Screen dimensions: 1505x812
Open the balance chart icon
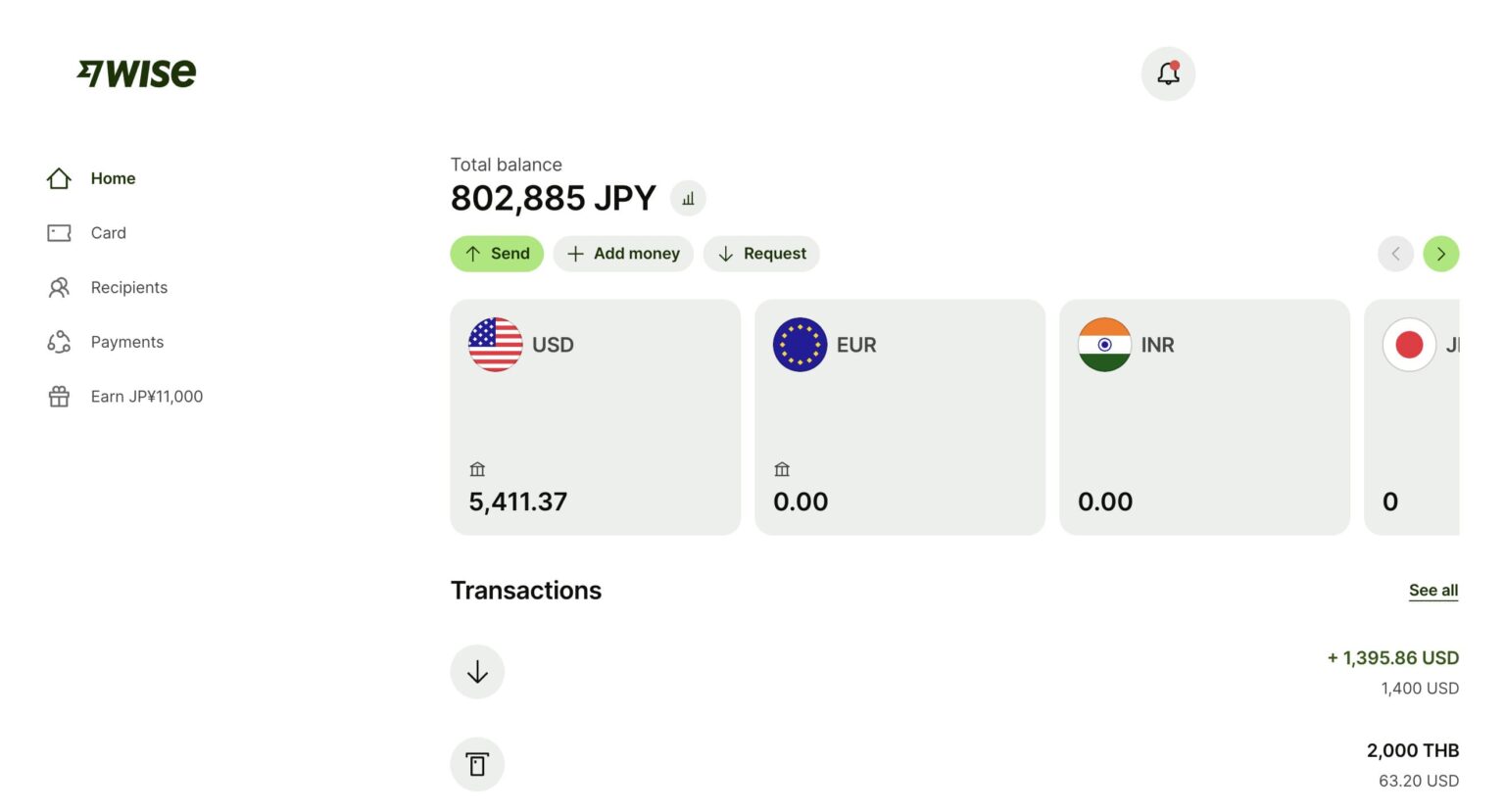[687, 198]
